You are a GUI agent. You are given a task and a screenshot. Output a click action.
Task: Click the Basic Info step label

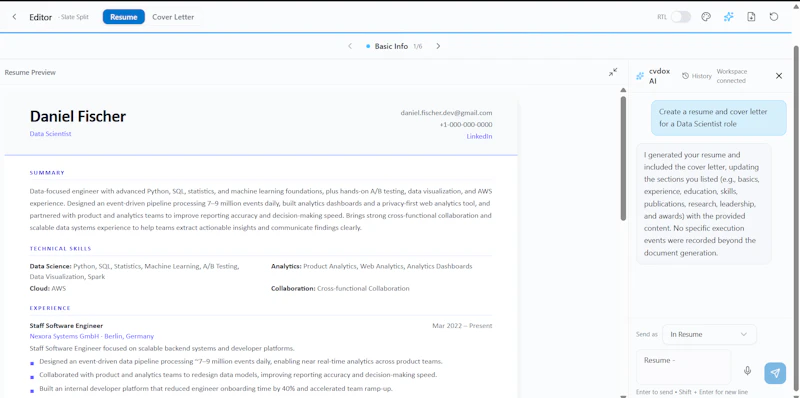click(391, 46)
